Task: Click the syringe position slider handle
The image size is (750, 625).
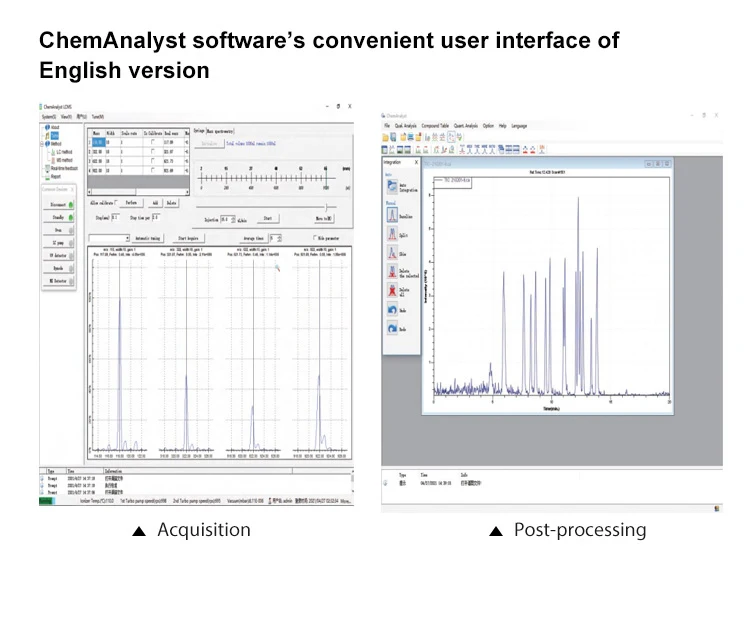Action: click(x=326, y=207)
